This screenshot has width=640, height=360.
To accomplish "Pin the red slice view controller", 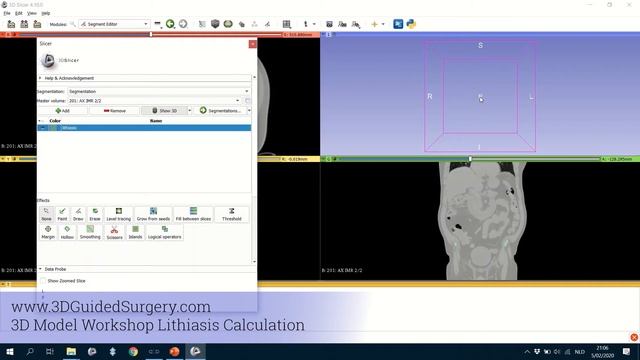I will tap(2, 35).
